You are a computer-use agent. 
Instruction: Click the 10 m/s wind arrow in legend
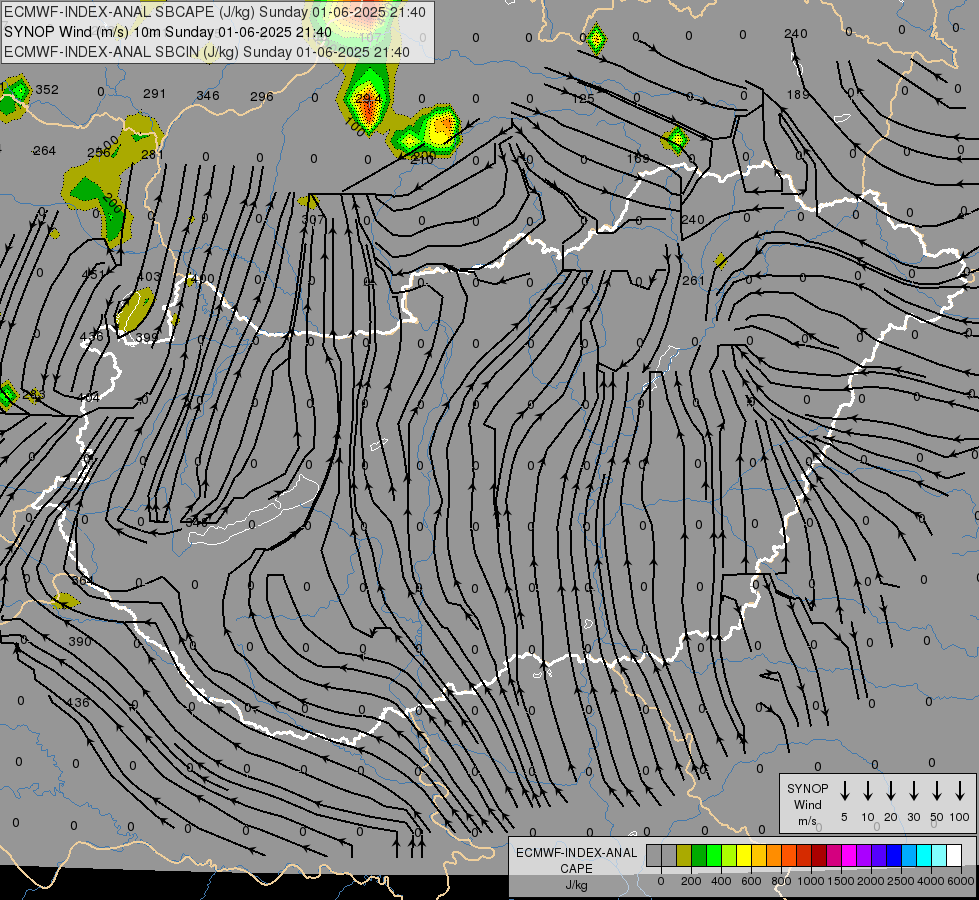(x=868, y=791)
